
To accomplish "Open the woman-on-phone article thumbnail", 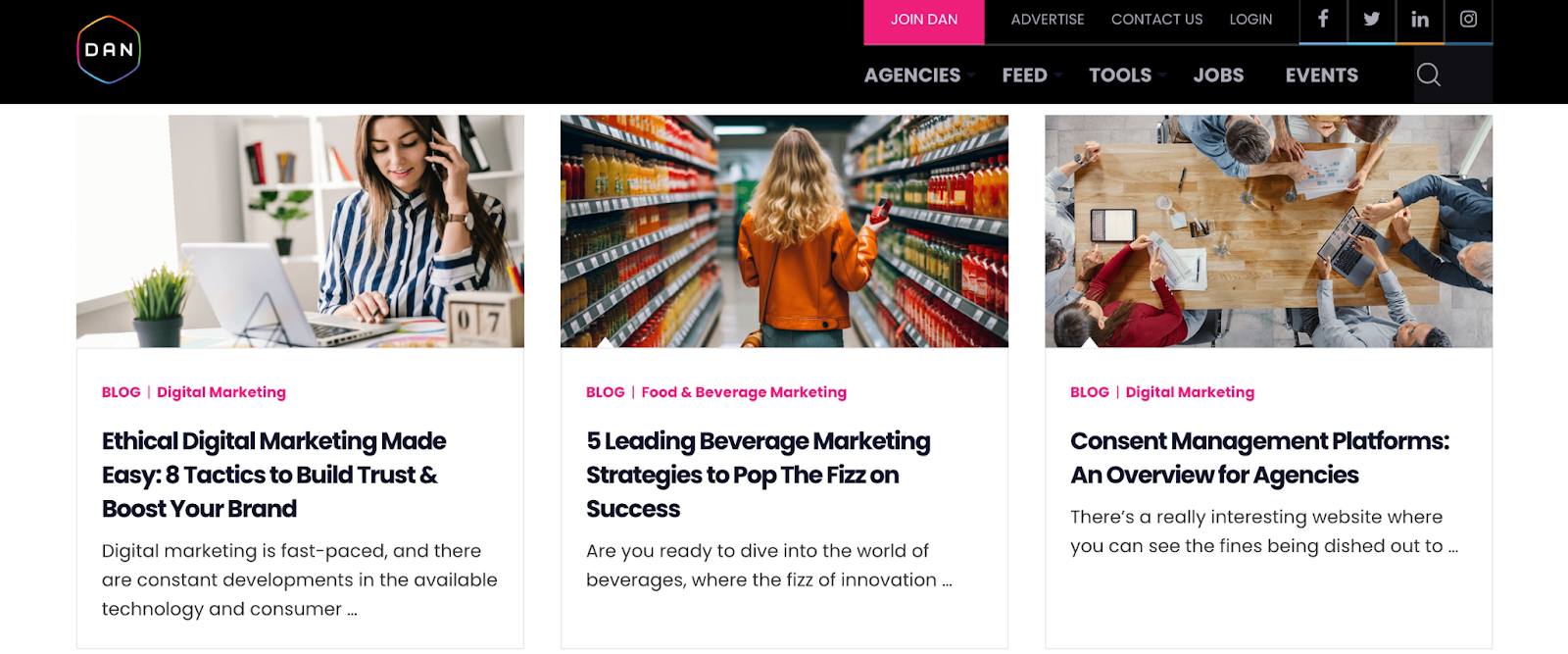I will [x=300, y=231].
